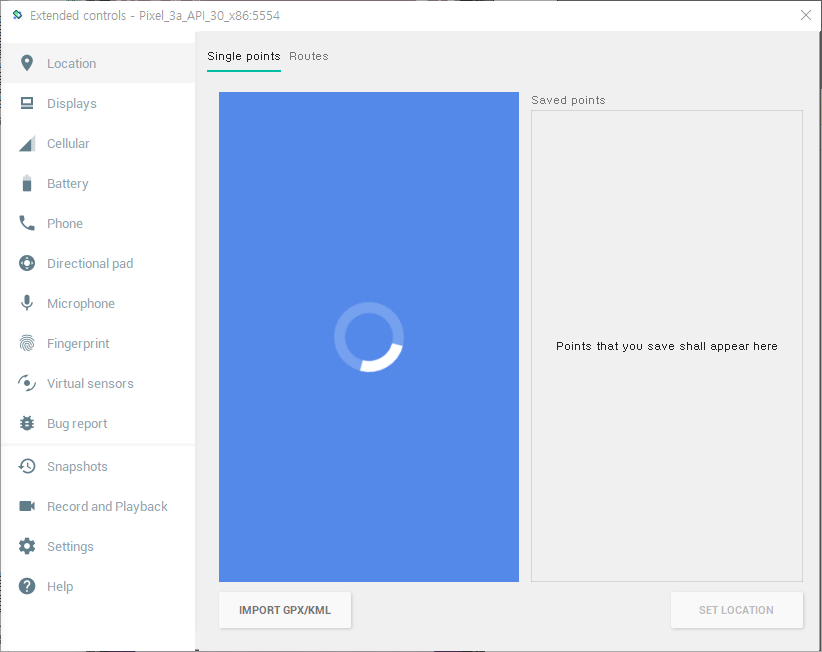Open the Snapshots label
This screenshot has width=822, height=652.
click(x=77, y=467)
